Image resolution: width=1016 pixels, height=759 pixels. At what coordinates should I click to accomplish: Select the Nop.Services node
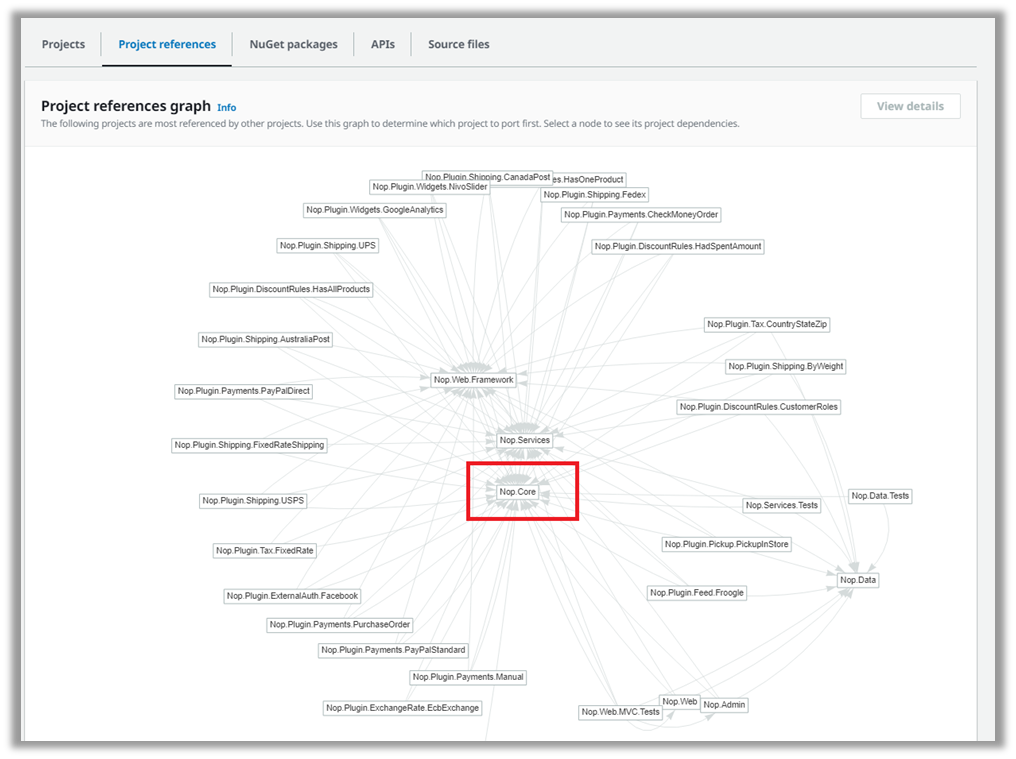[x=525, y=440]
